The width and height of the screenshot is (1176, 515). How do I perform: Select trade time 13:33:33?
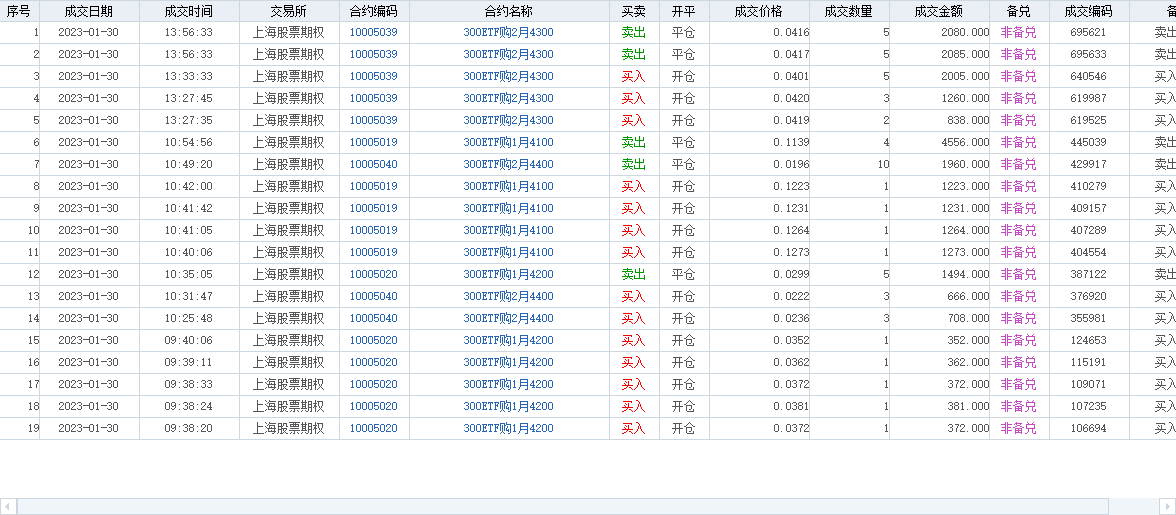click(188, 76)
